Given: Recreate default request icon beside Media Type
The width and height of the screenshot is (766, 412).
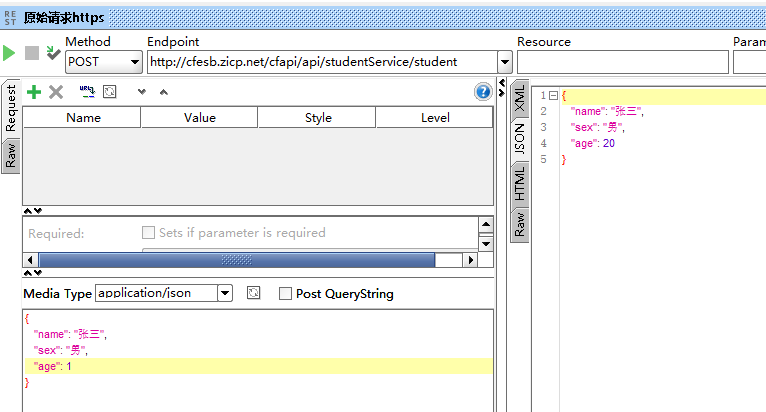Looking at the screenshot, I should (x=253, y=293).
